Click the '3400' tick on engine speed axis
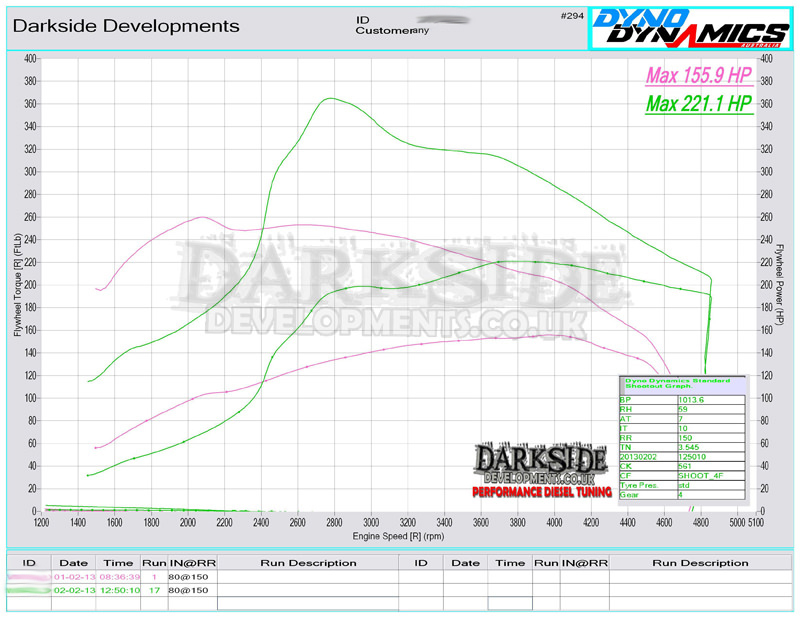The width and height of the screenshot is (800, 618). 444,523
